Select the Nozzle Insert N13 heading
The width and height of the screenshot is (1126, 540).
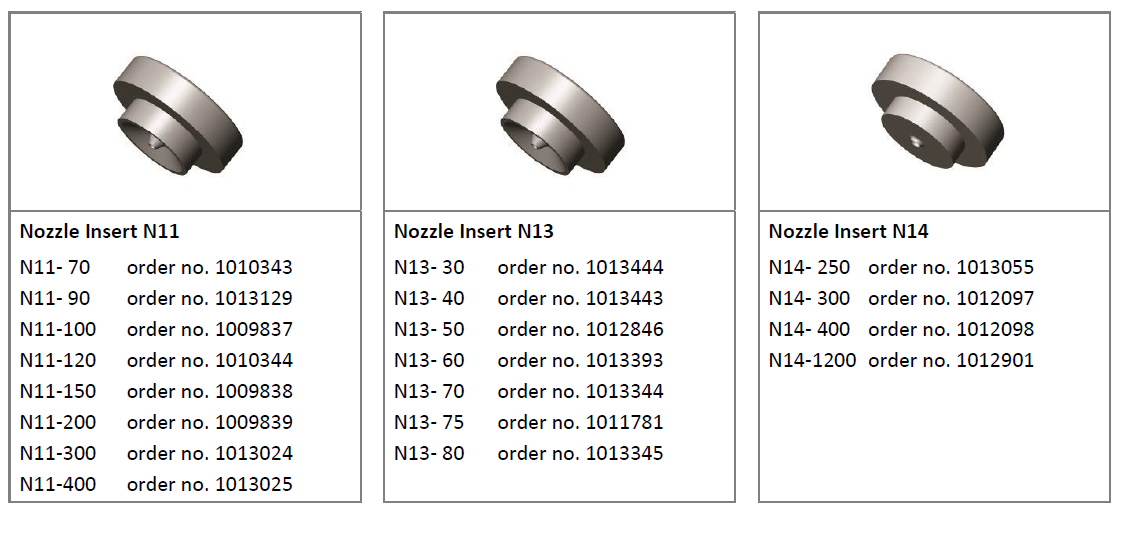click(474, 231)
